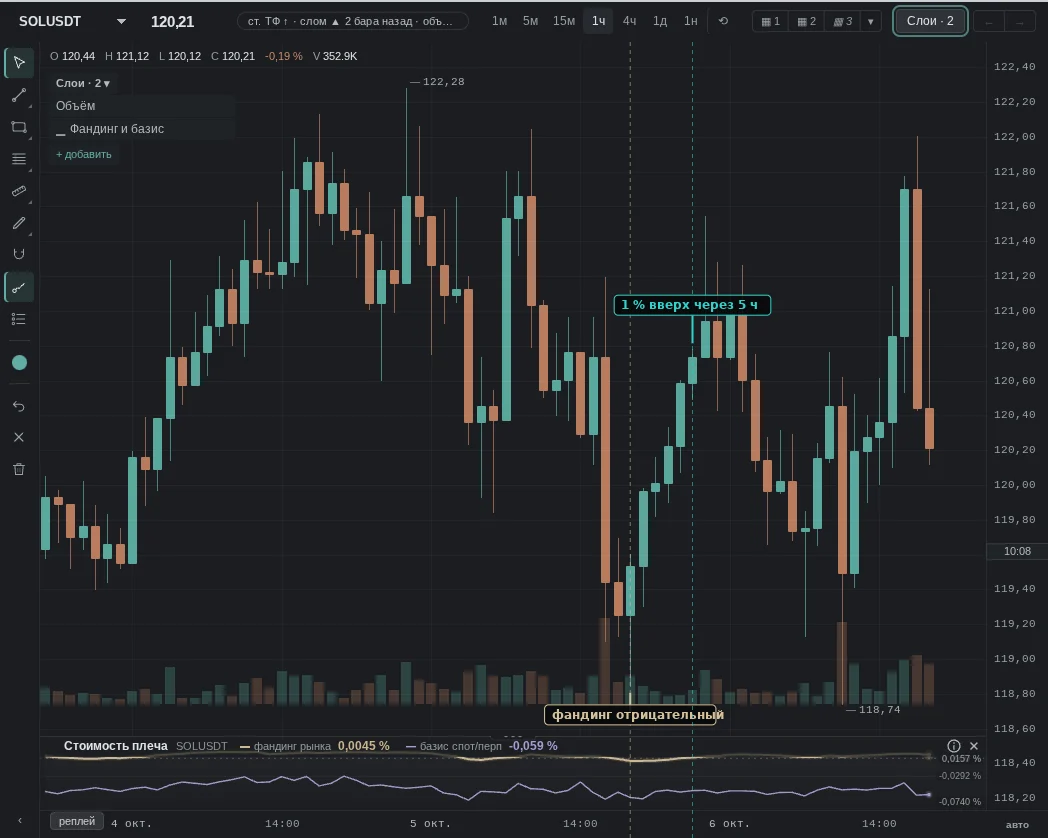
Task: Click the Стоимость плеча panel title
Action: pos(115,746)
